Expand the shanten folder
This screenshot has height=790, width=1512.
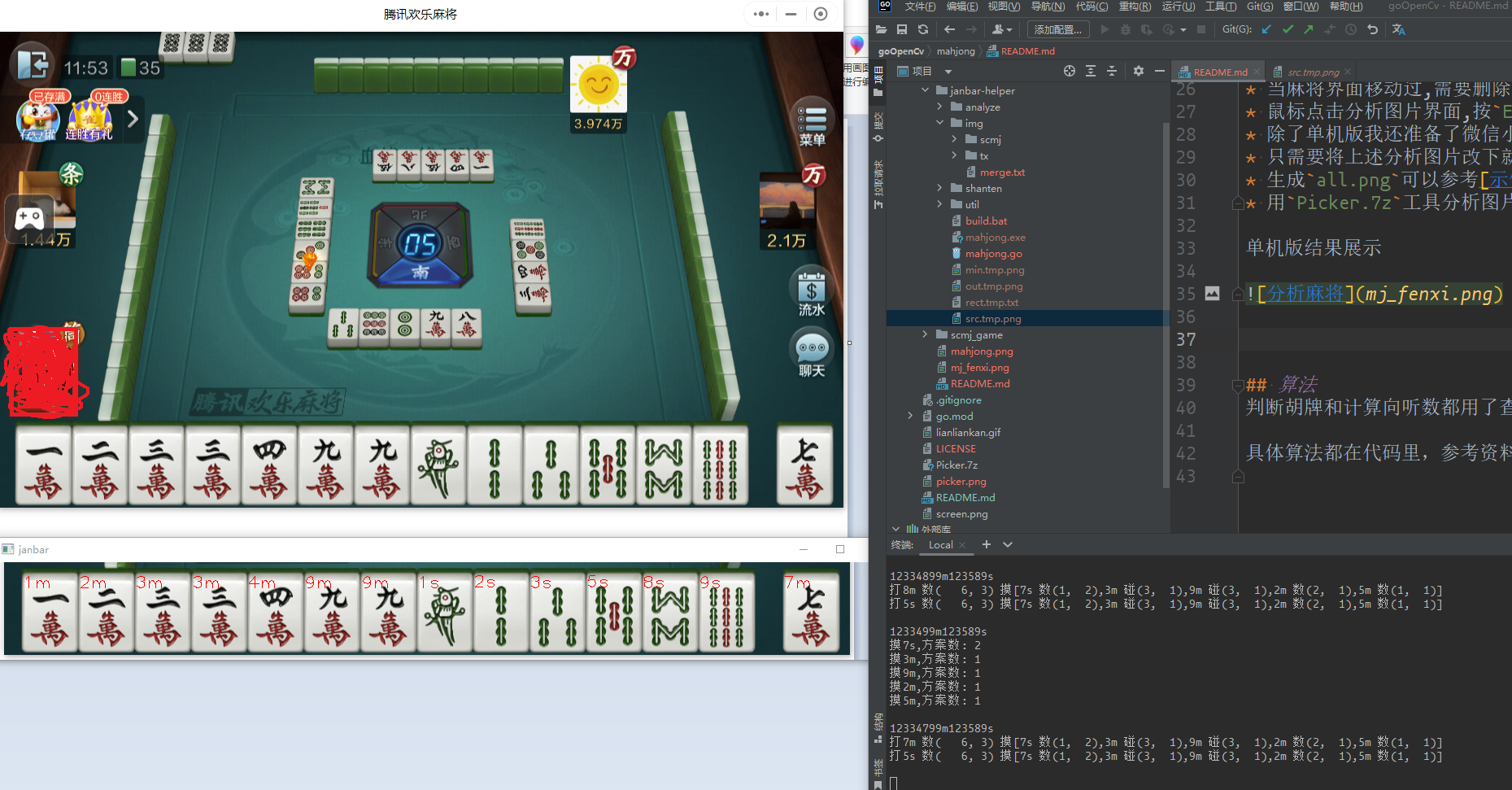[940, 188]
